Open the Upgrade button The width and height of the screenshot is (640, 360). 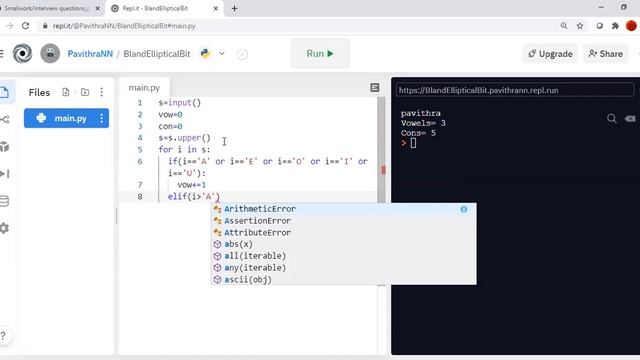[550, 54]
